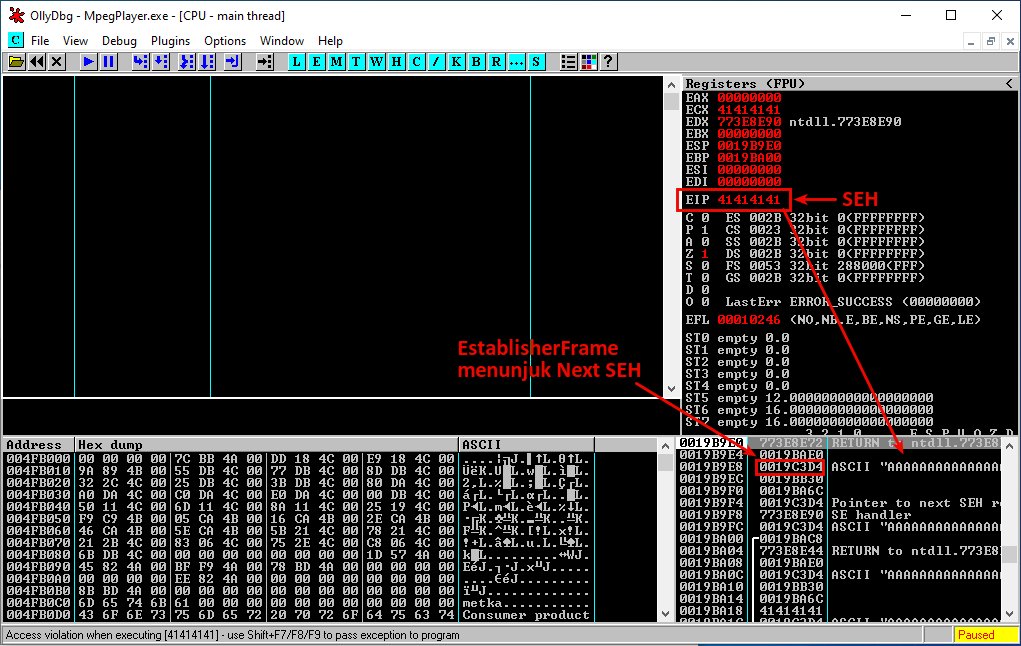Click the Trace over toolbar icon
Viewport: 1021px width, 646px height.
pos(207,62)
